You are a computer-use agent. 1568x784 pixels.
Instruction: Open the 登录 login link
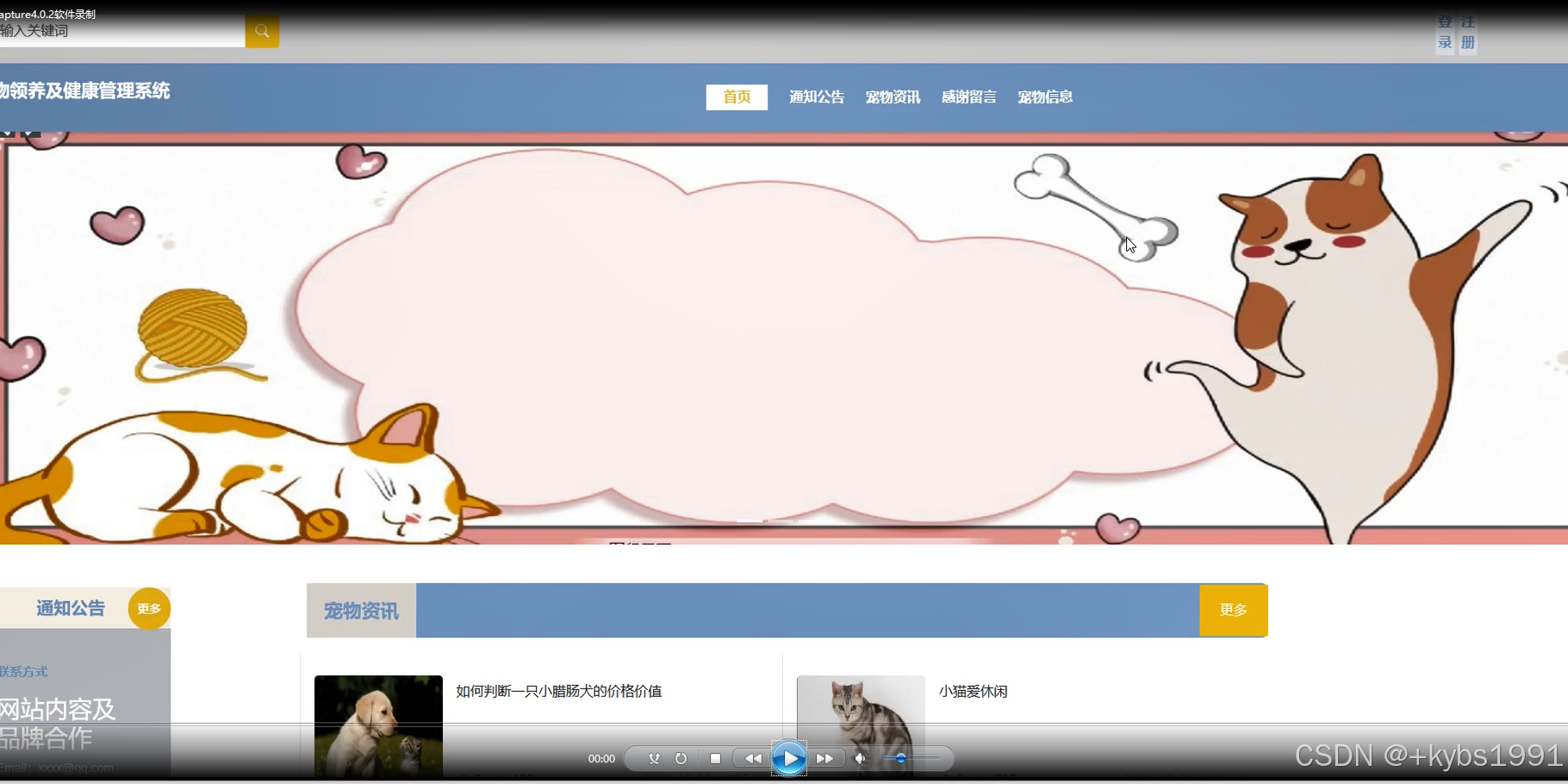(1445, 33)
